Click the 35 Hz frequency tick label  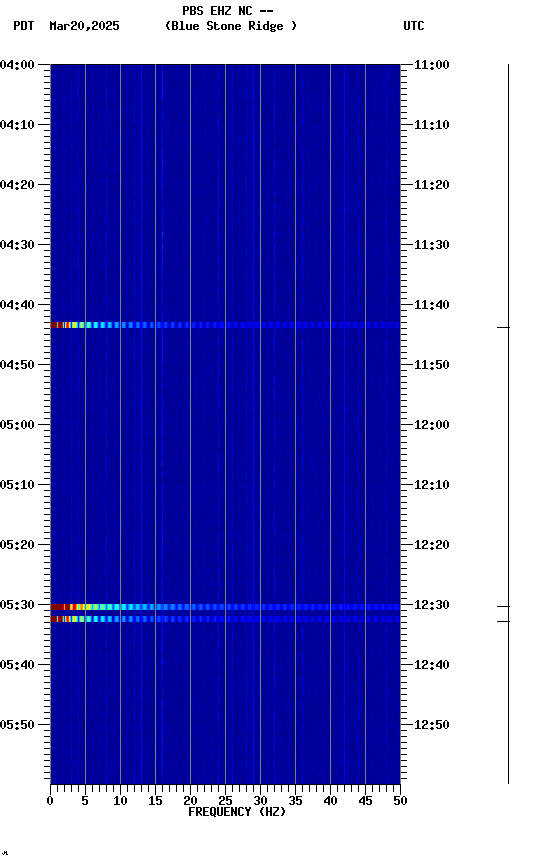295,801
